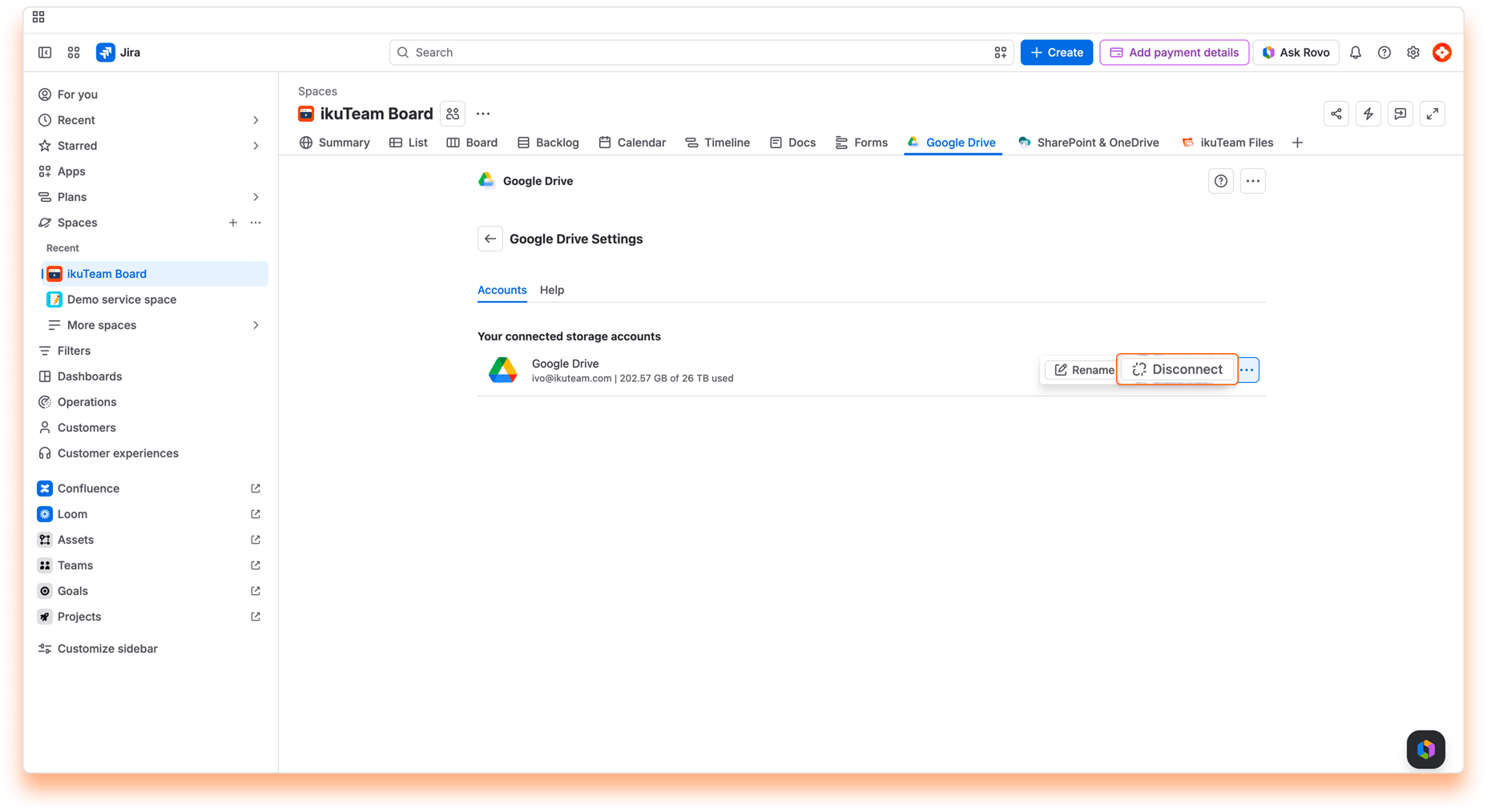The image size is (1487, 812).
Task: Switch to the Help tab in settings
Action: pyautogui.click(x=552, y=290)
